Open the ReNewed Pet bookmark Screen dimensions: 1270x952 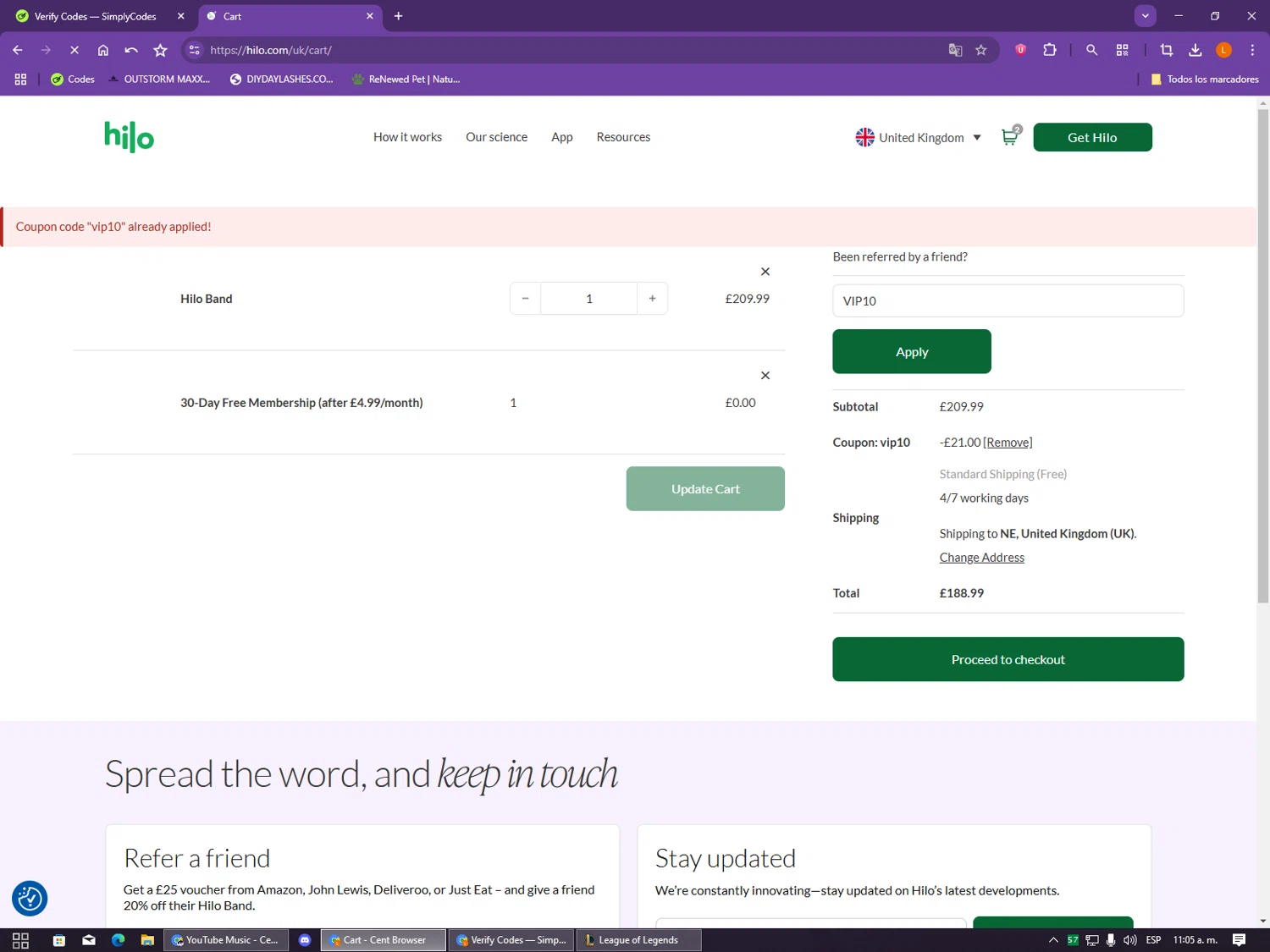[x=406, y=79]
